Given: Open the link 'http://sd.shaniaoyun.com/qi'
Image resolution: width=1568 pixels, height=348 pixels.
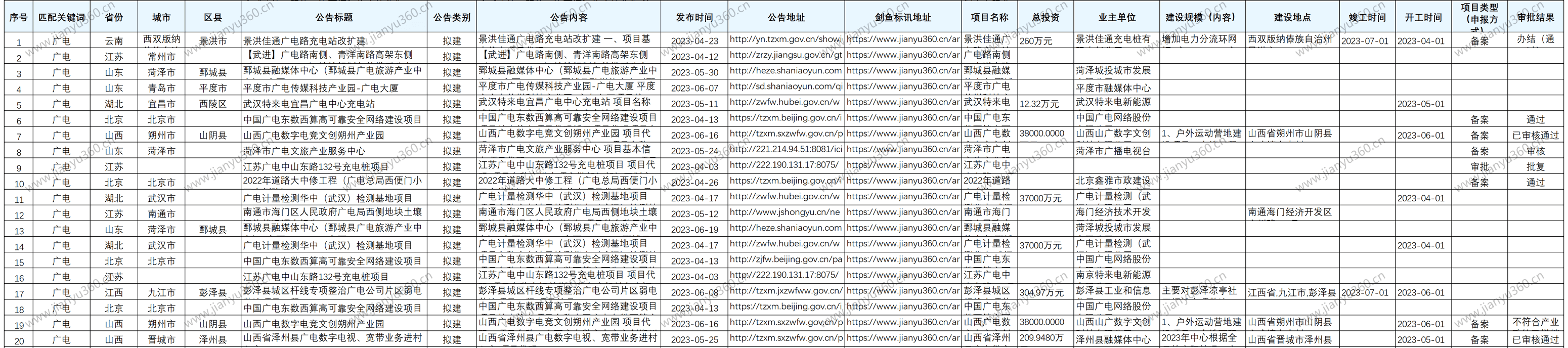Looking at the screenshot, I should click(x=786, y=86).
